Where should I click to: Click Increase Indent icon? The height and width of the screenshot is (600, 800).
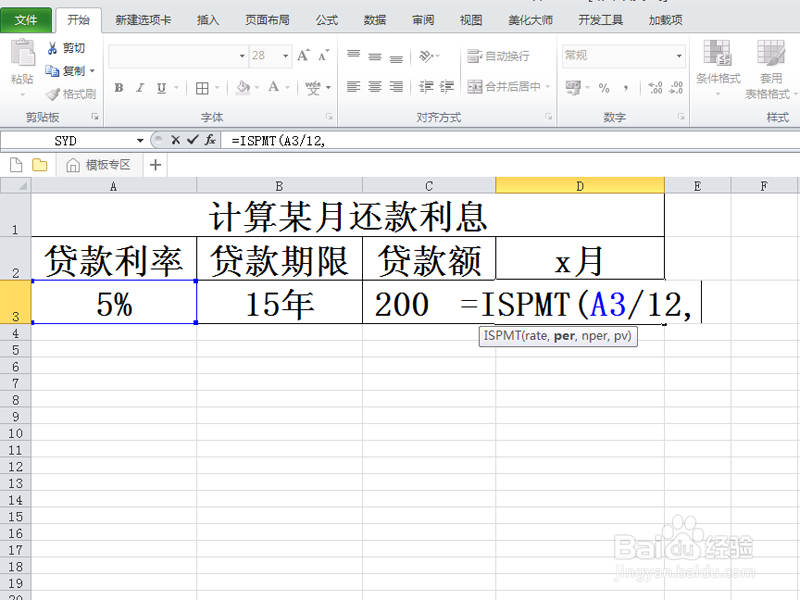(x=446, y=87)
